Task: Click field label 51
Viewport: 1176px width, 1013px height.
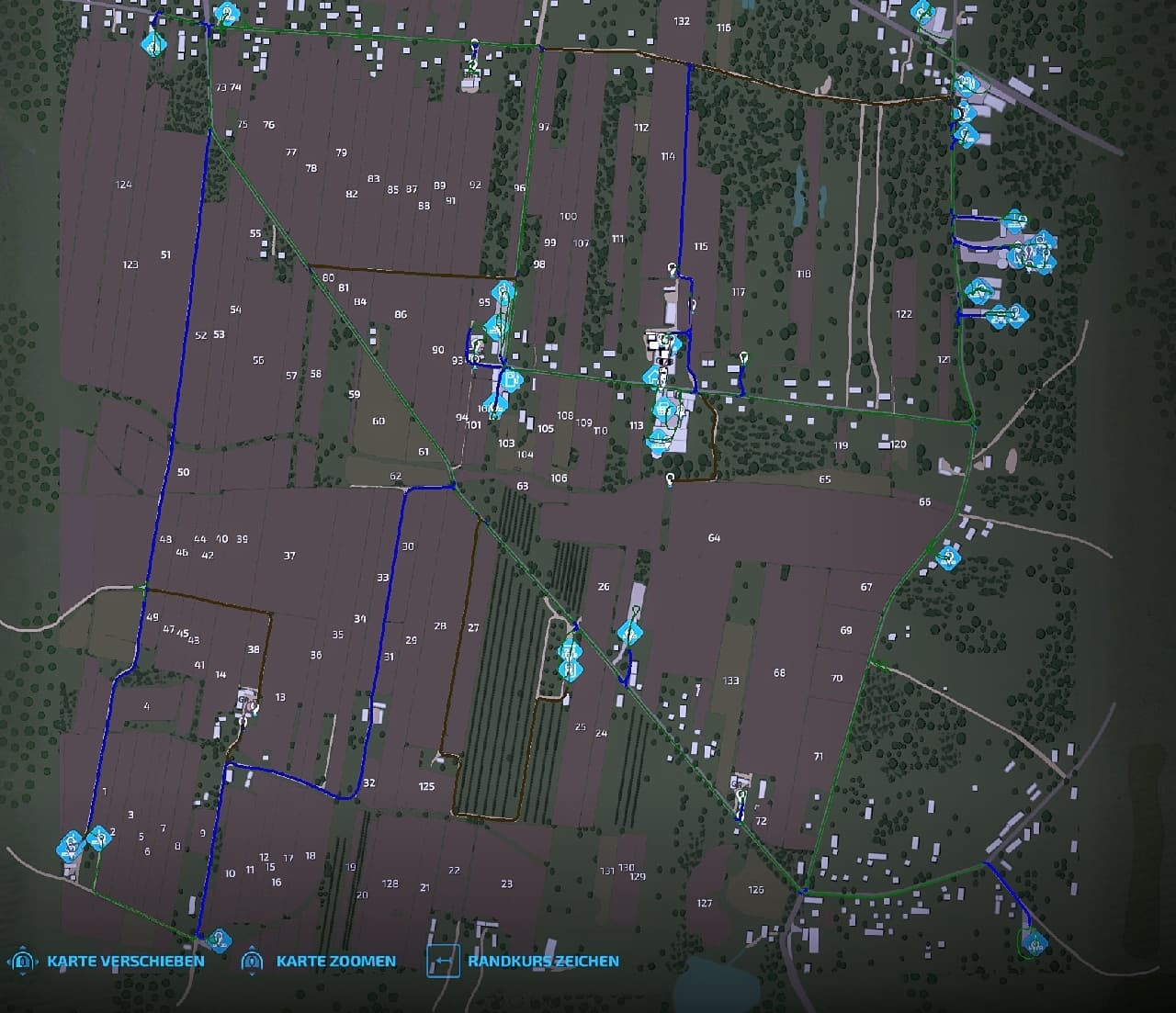Action: (x=165, y=254)
